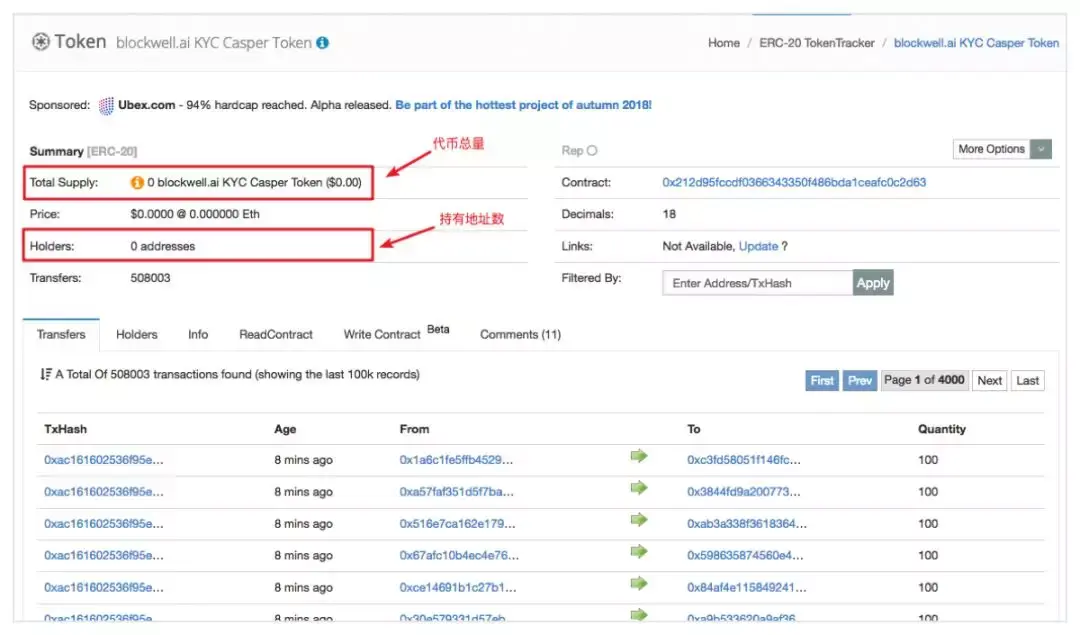Screen dimensions: 1080x635
Task: Click the Rep indicator circle
Action: [x=592, y=150]
